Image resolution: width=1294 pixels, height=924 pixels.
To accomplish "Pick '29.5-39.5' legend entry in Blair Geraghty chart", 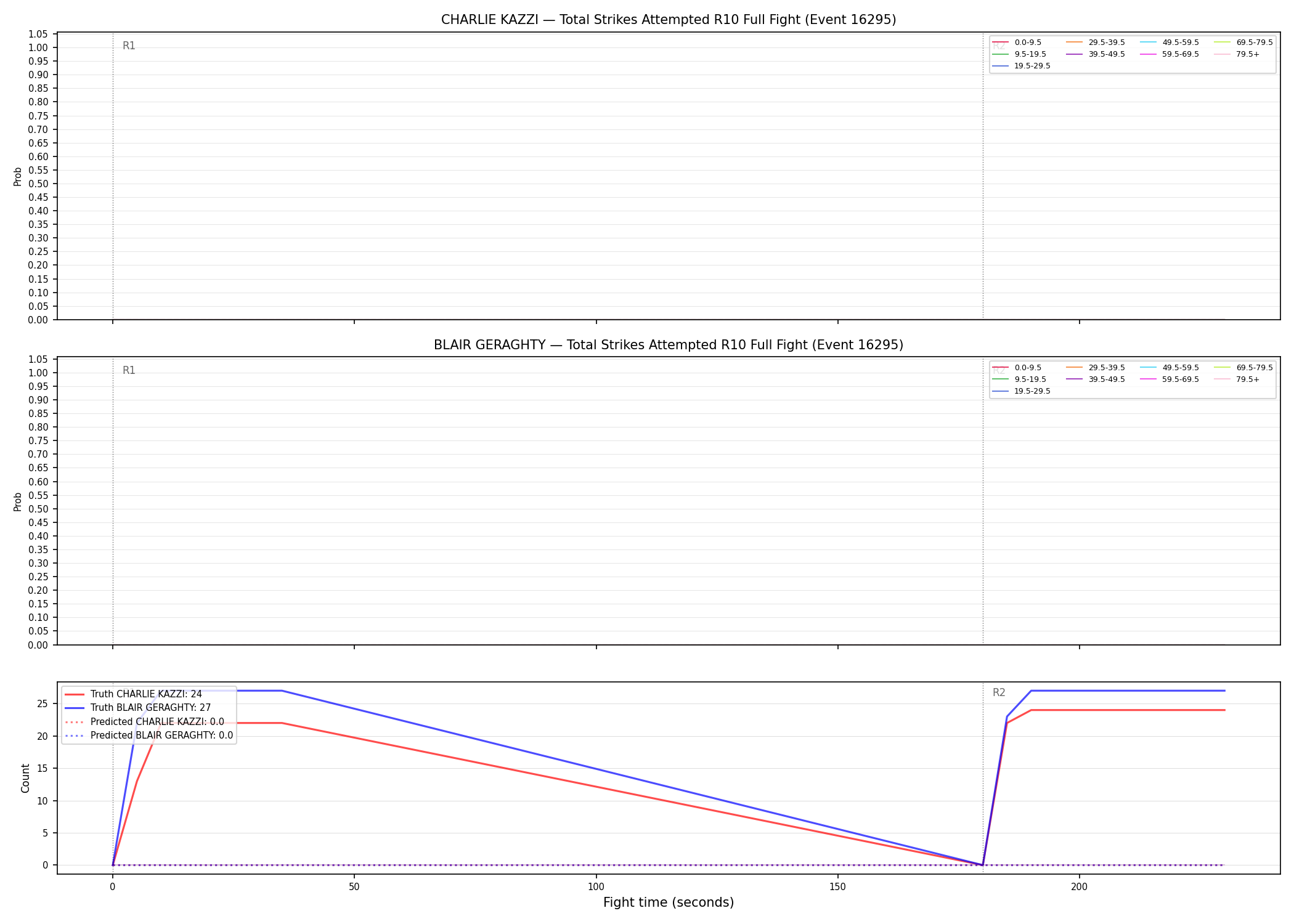I will click(1096, 368).
